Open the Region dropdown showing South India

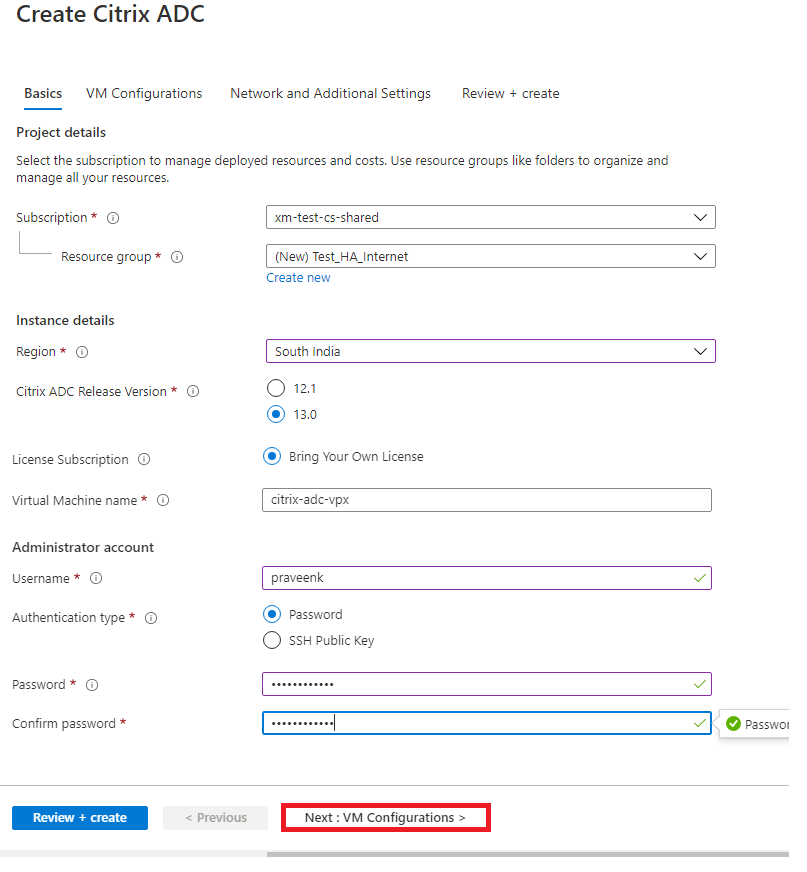coord(491,351)
